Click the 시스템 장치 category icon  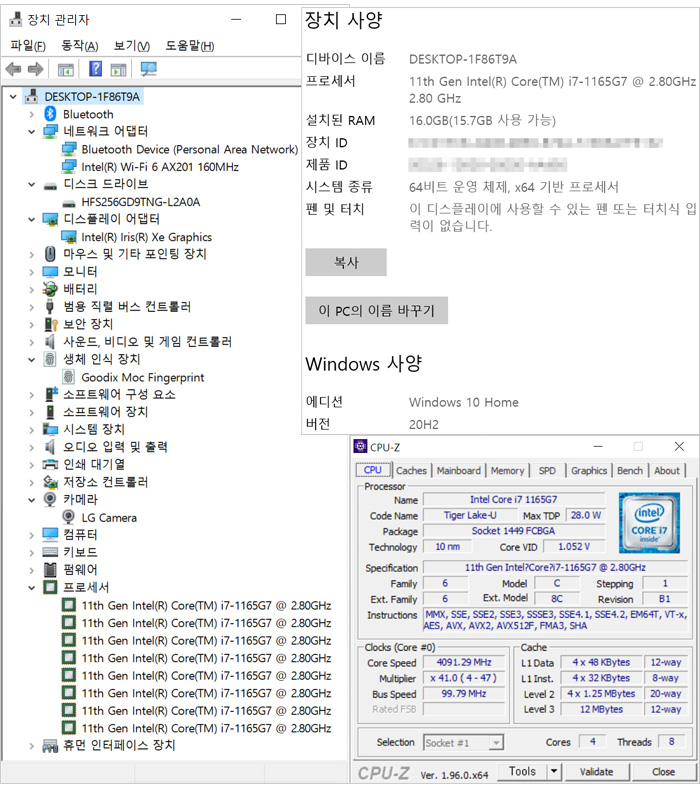click(x=50, y=429)
